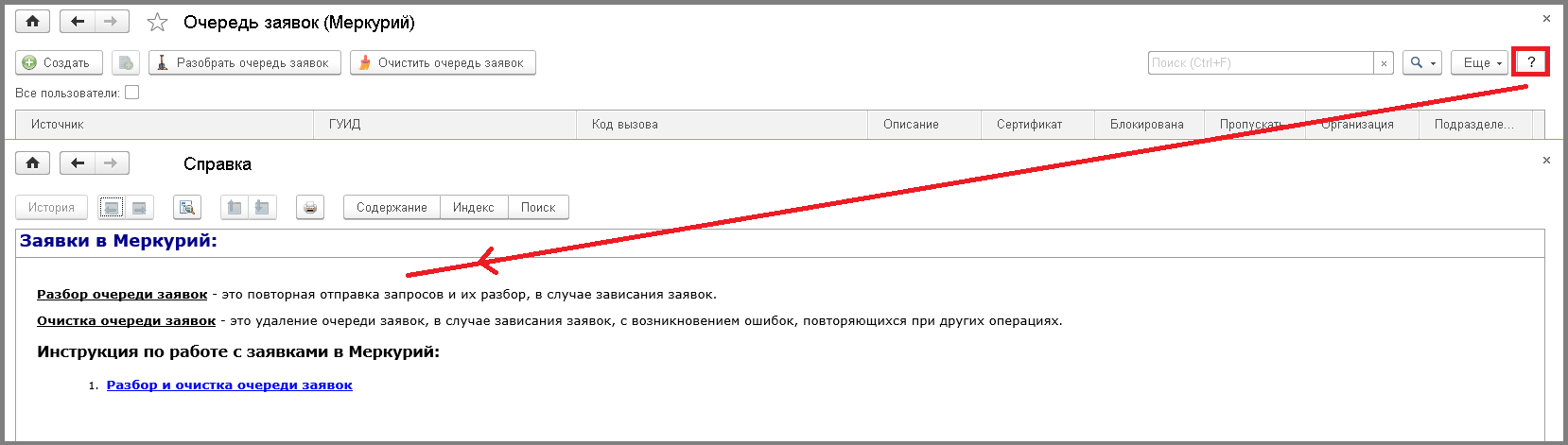This screenshot has height=445, width=1568.
Task: Add Очередь заявок to favorites with the star
Action: click(157, 22)
